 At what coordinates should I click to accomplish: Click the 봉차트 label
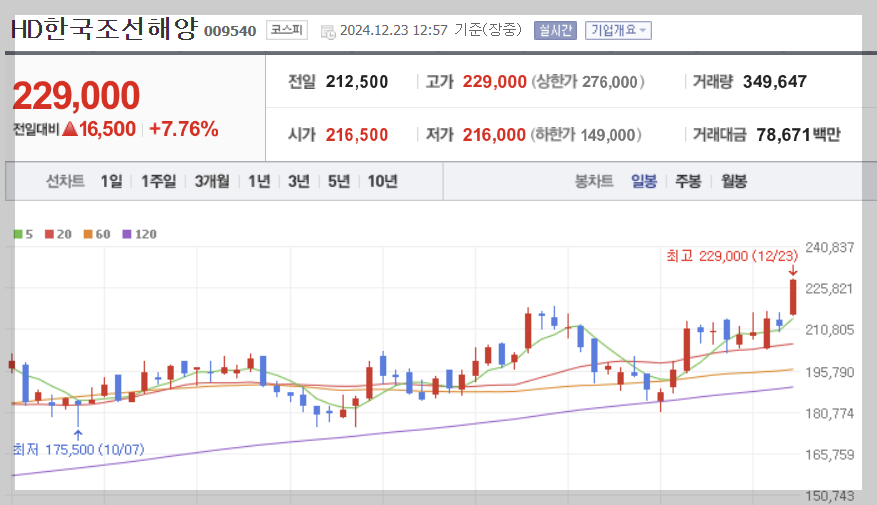594,181
